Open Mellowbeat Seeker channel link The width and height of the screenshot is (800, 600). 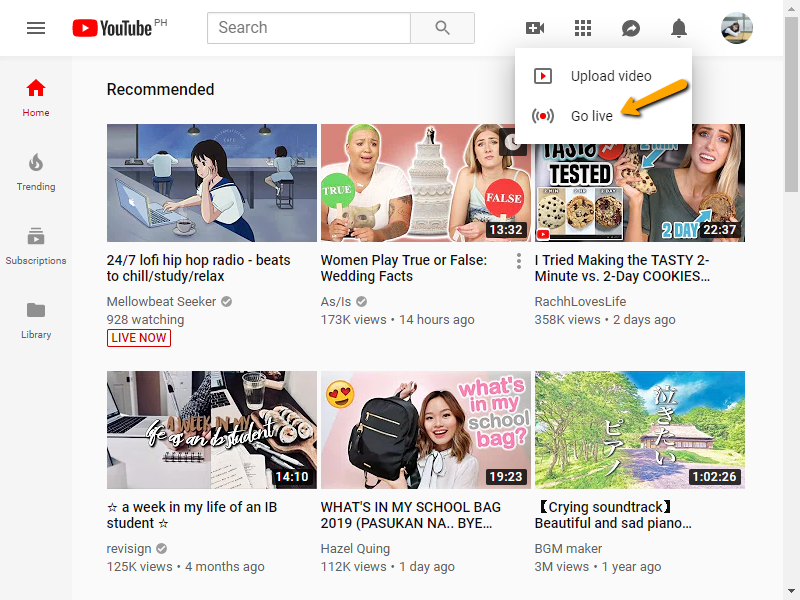[162, 302]
